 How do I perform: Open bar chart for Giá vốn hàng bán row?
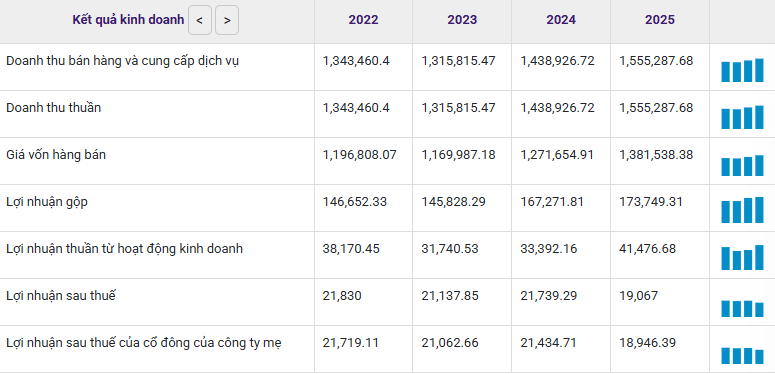pos(742,165)
